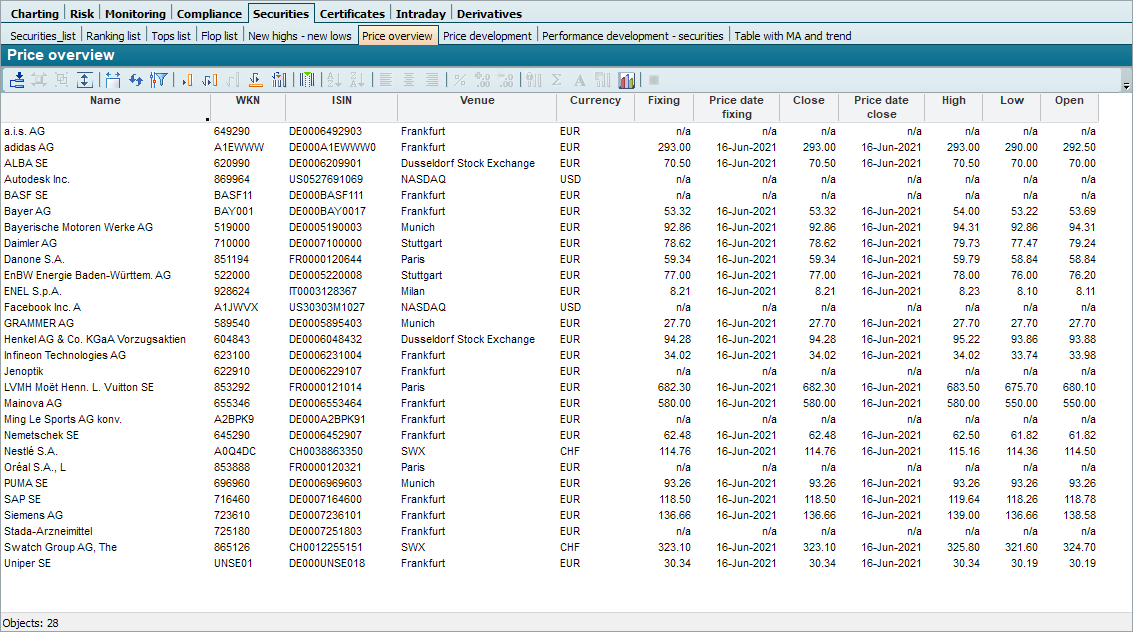Click the first orange-bar column icon
The height and width of the screenshot is (632, 1133).
point(187,80)
